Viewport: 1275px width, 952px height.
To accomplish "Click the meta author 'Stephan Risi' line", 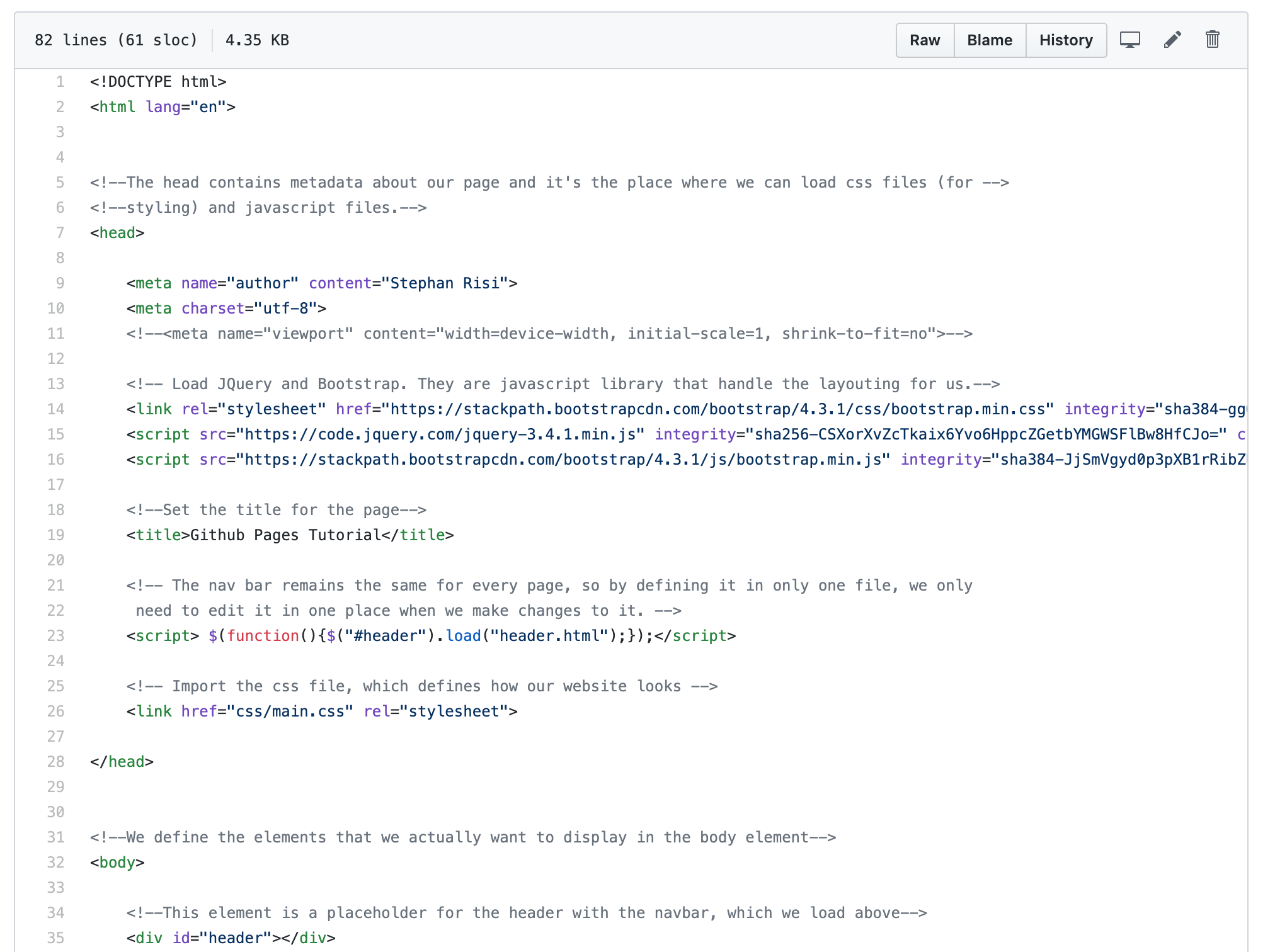I will pos(322,283).
